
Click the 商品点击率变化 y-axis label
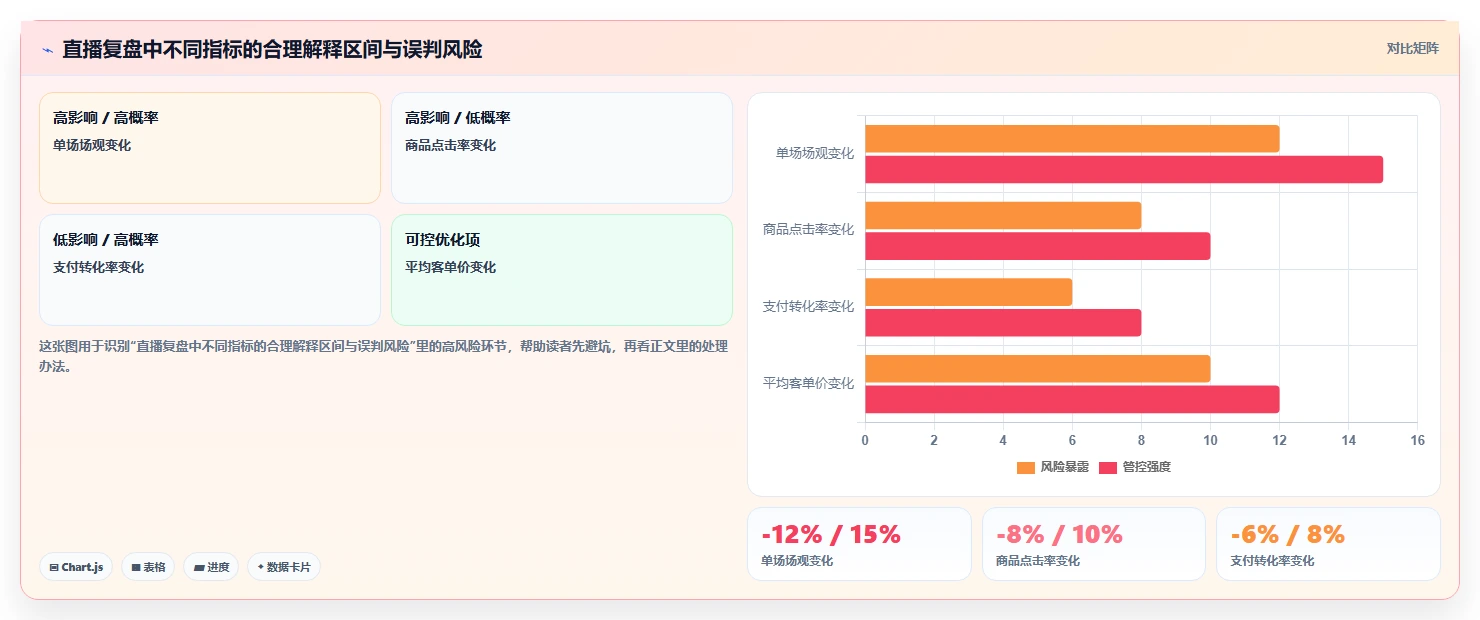coord(808,230)
